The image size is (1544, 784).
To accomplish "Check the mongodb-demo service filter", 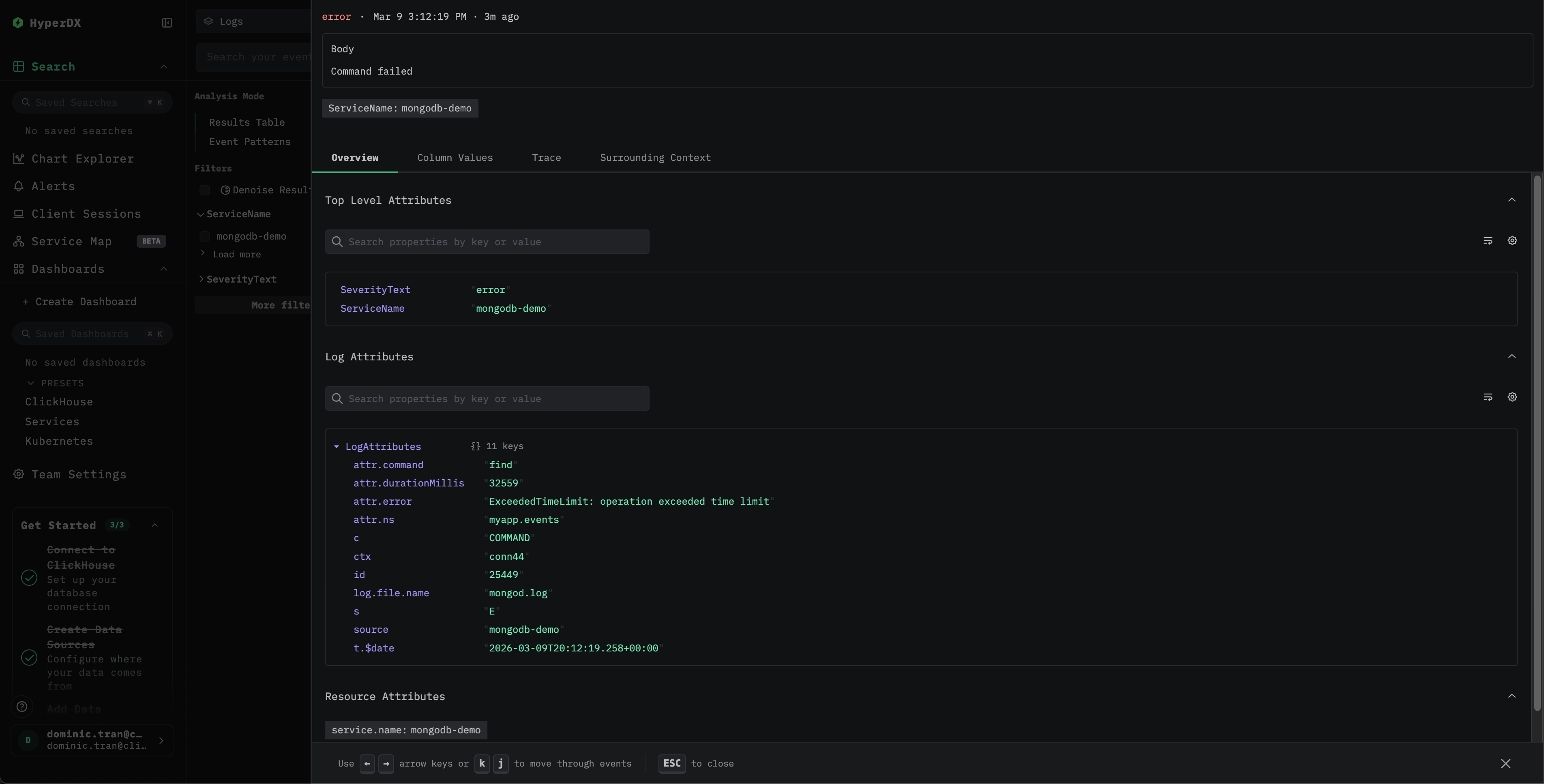I will coord(204,236).
